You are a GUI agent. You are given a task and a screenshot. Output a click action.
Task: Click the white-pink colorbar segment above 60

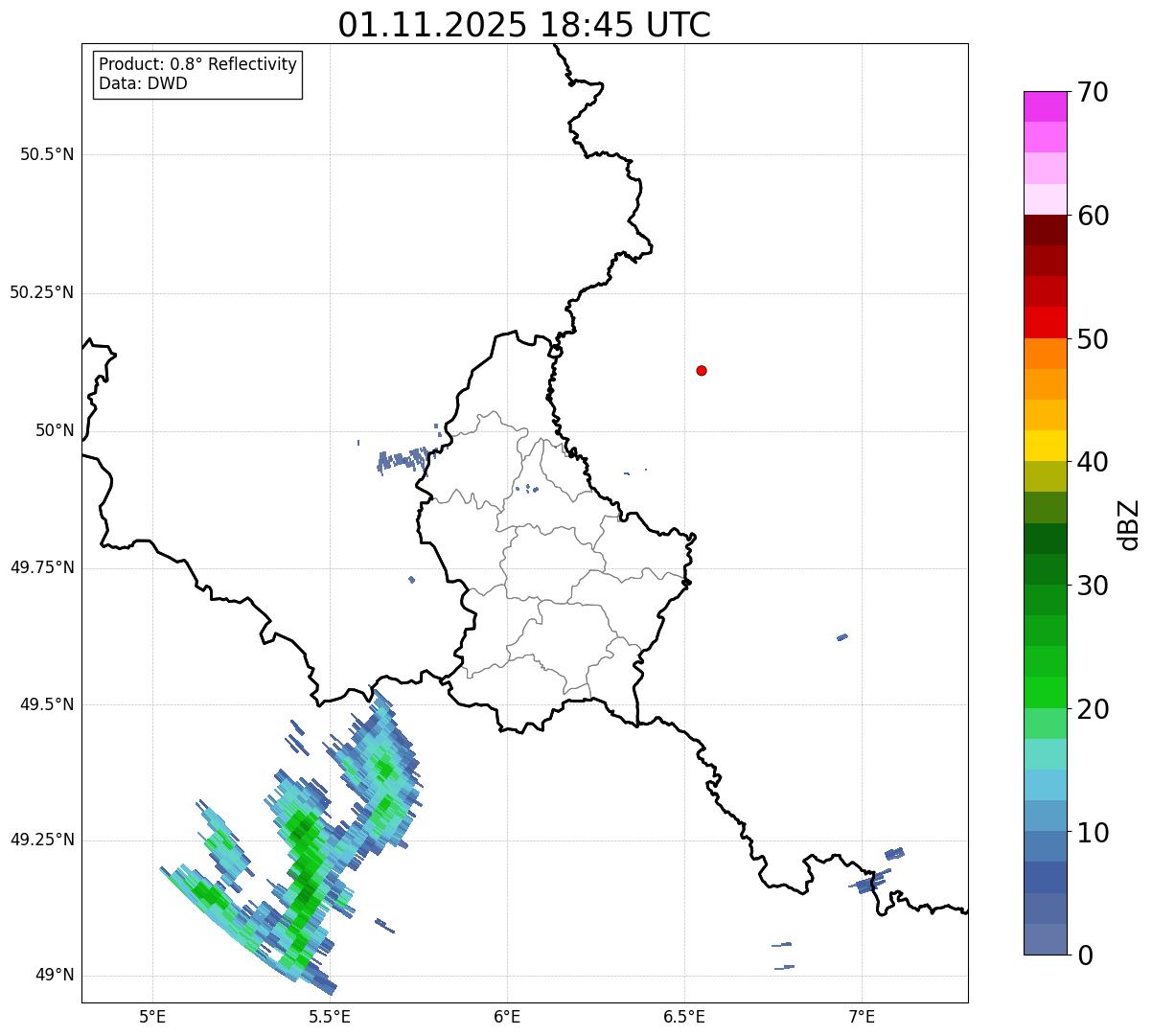point(1045,199)
